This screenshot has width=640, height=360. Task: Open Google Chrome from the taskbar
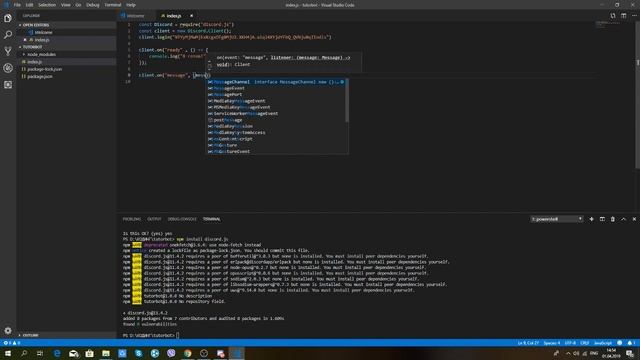click(x=187, y=353)
